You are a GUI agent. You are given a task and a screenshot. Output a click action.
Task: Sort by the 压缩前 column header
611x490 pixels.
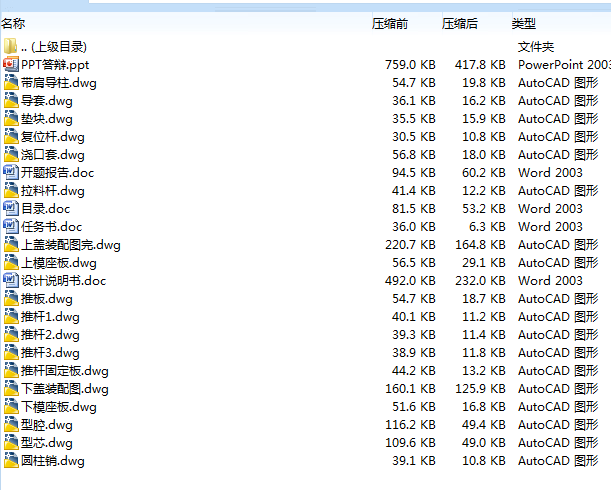(x=390, y=23)
